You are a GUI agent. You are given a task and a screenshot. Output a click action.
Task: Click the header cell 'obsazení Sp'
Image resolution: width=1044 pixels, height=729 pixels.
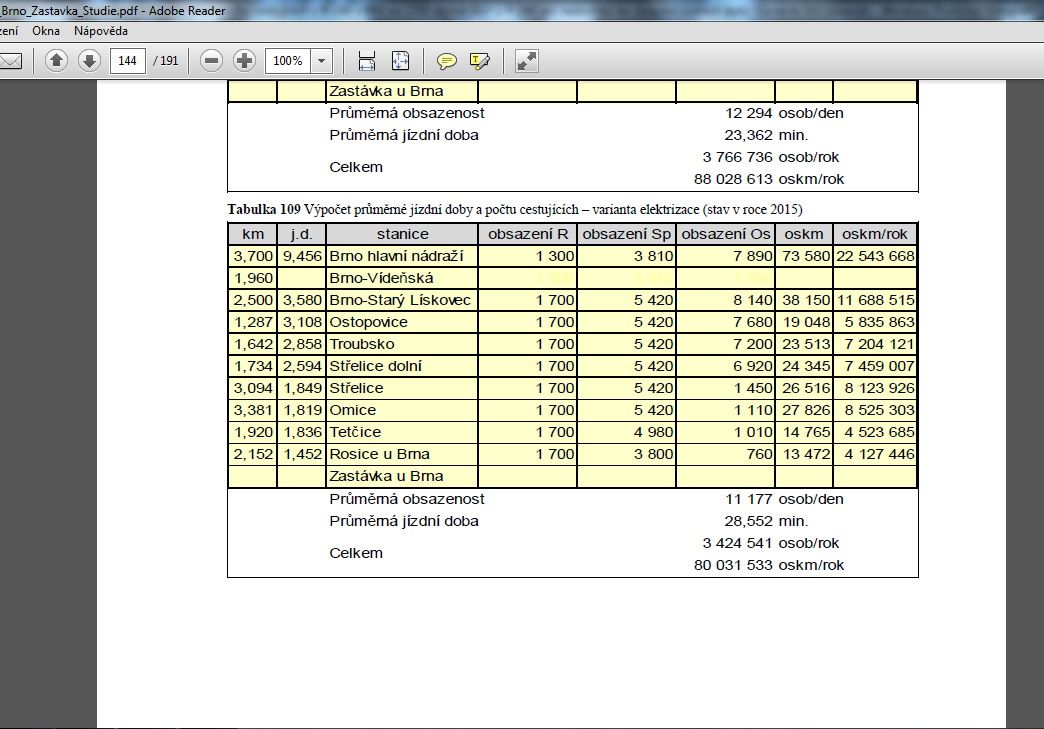627,234
